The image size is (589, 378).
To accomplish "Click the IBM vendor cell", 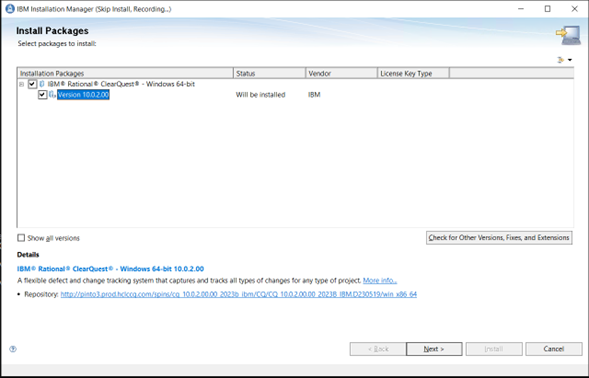I will pyautogui.click(x=314, y=95).
